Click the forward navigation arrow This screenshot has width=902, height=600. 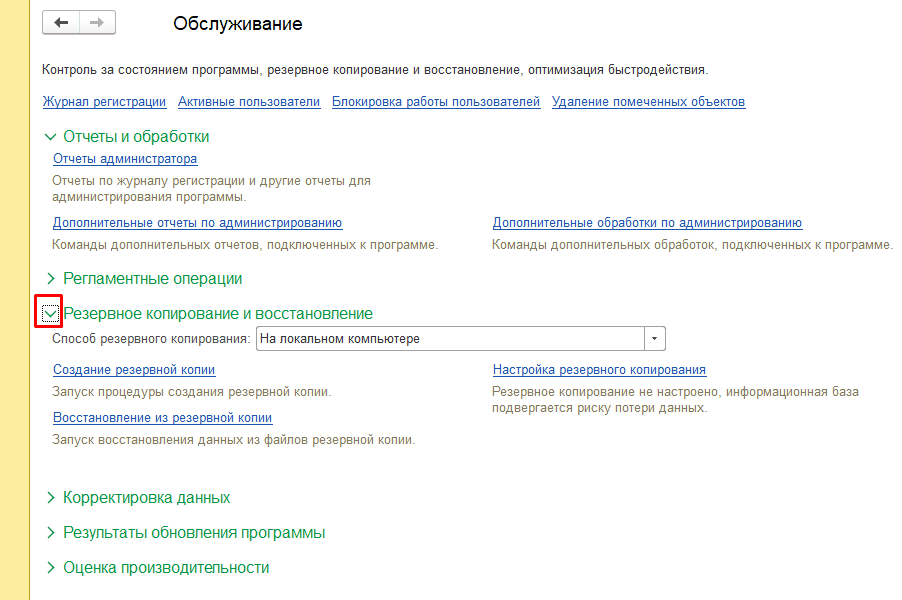pos(97,23)
